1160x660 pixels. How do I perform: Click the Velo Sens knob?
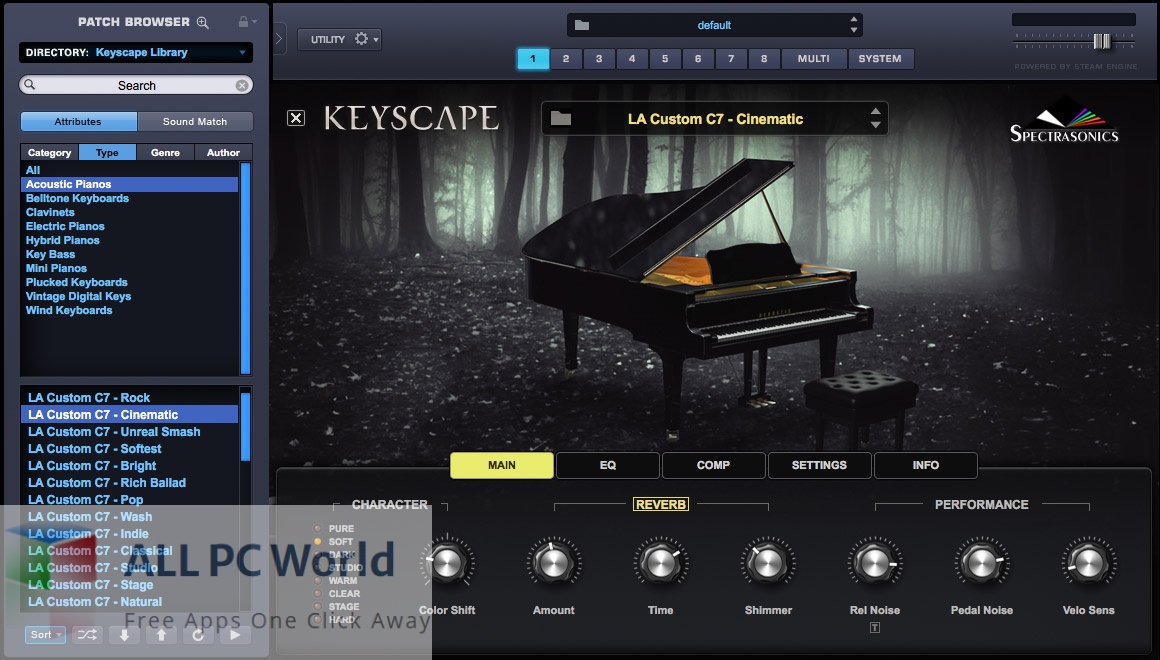point(1088,563)
